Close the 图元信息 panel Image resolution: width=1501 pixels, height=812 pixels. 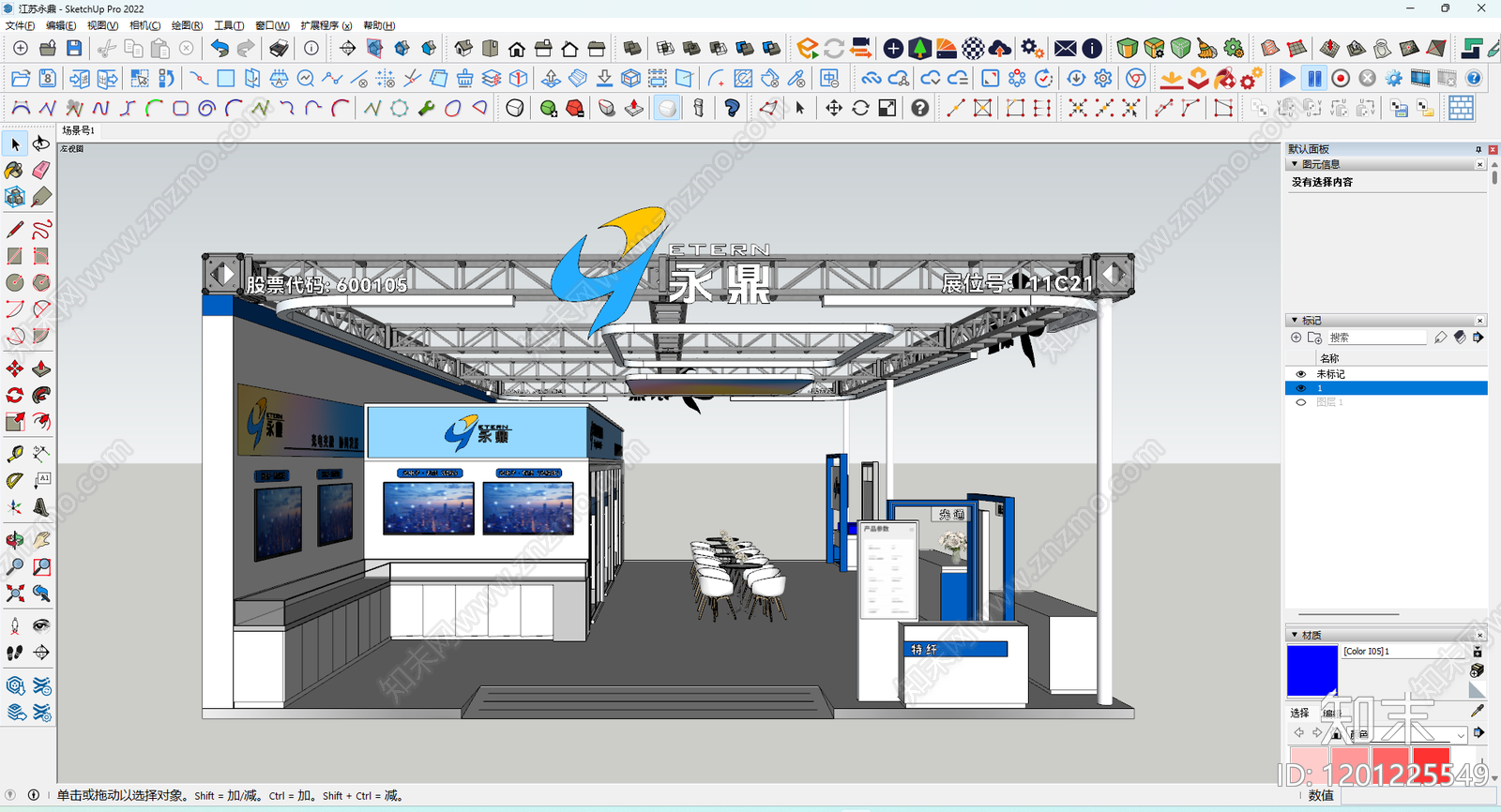click(x=1480, y=164)
